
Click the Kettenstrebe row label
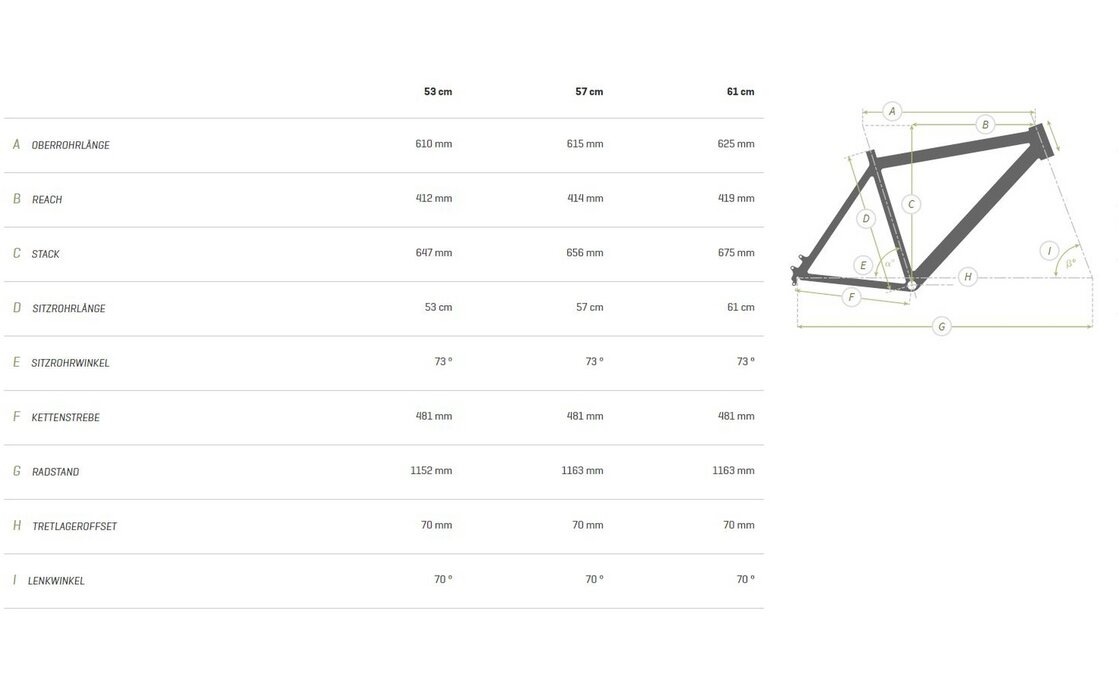pos(65,417)
